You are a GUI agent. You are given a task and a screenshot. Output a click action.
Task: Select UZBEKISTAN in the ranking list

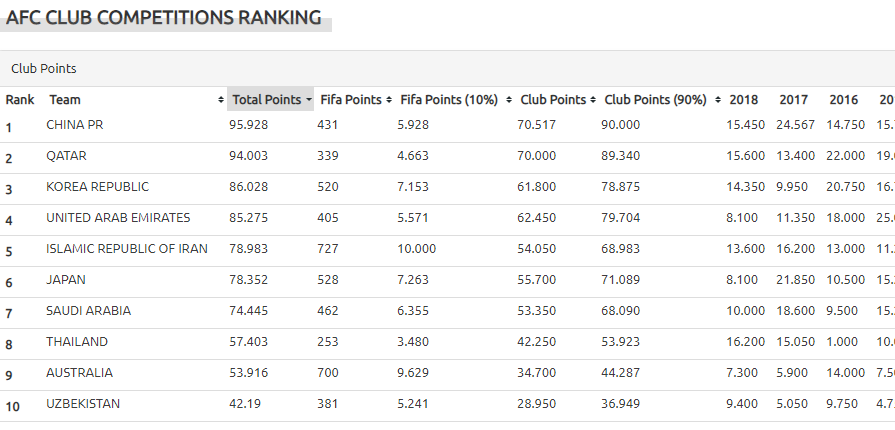tap(83, 404)
